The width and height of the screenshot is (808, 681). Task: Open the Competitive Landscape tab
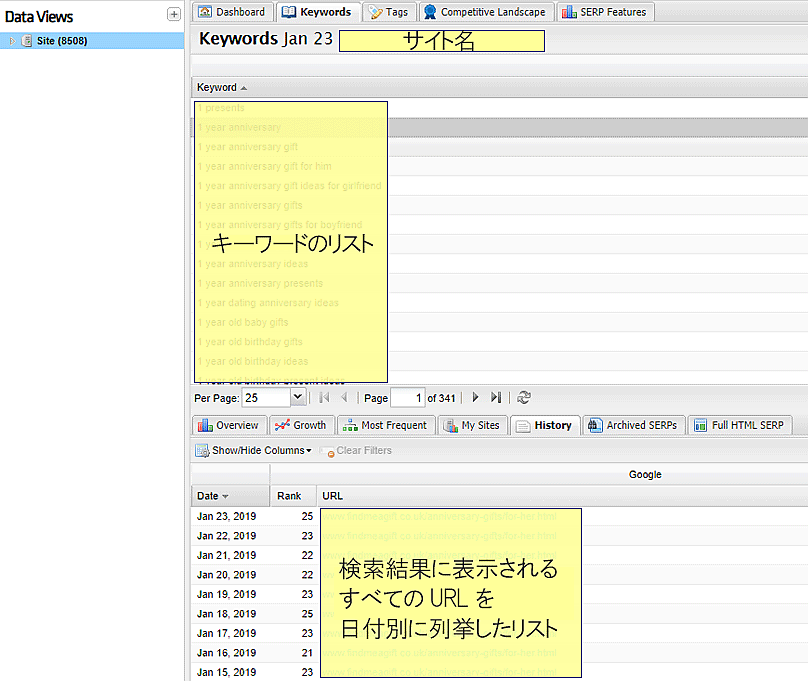[x=485, y=12]
